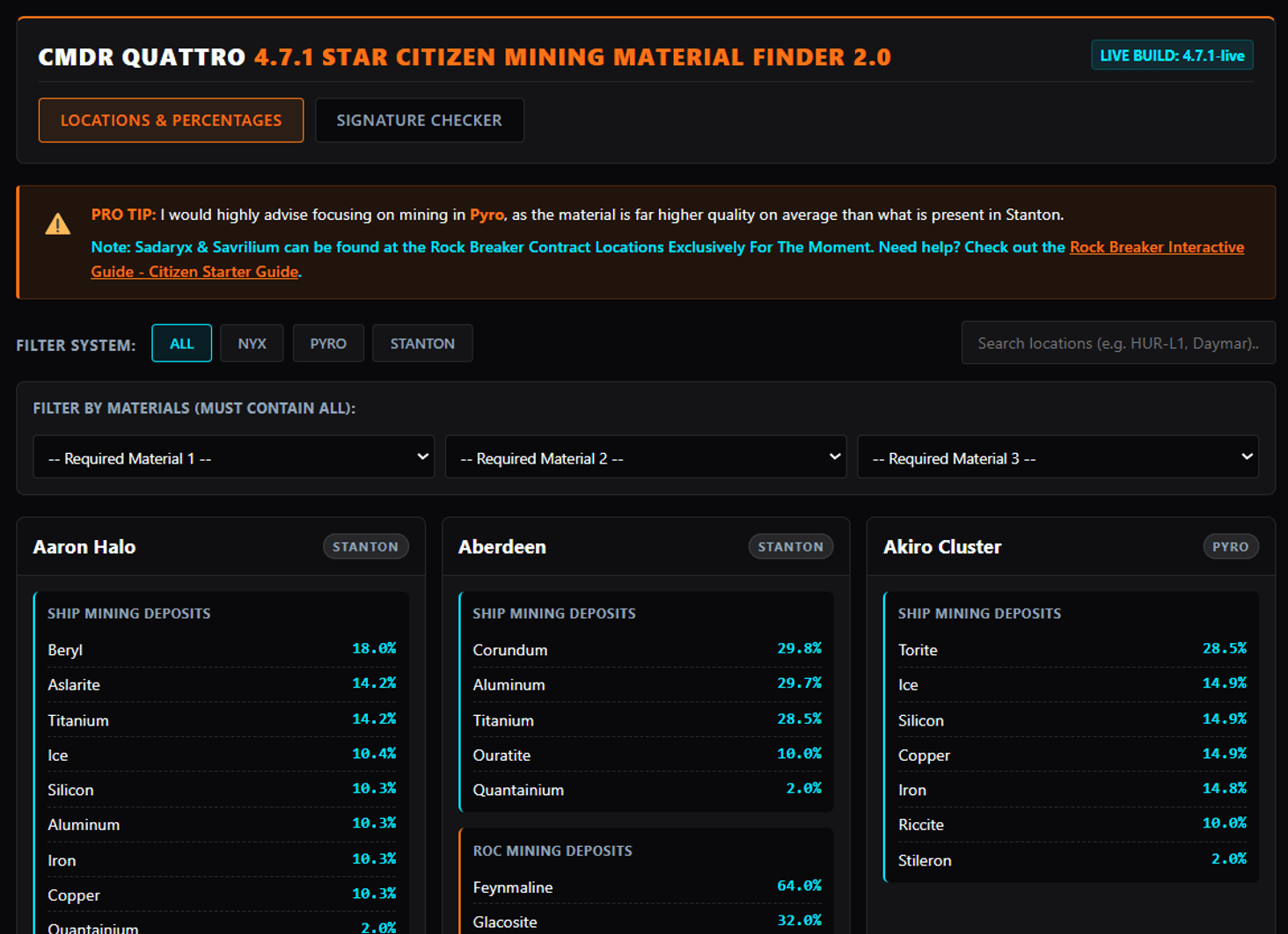The image size is (1288, 934).
Task: Open the Rock Breaker Interactive Guide link
Action: tap(1157, 247)
